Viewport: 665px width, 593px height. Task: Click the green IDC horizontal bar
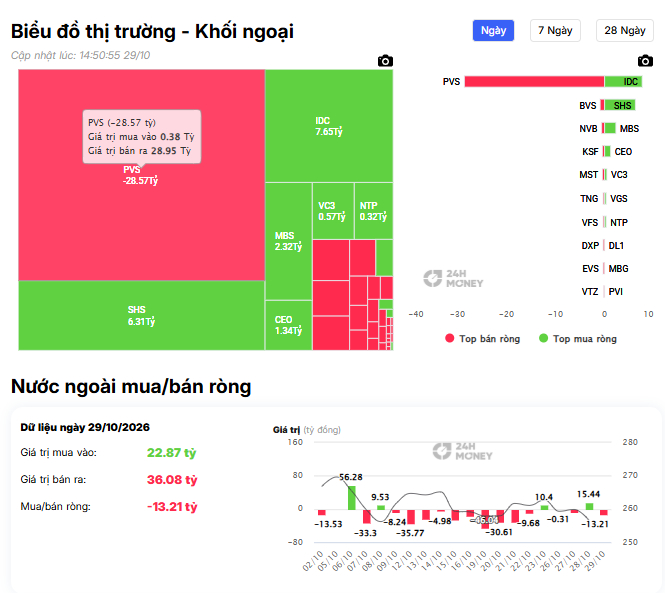coord(623,81)
